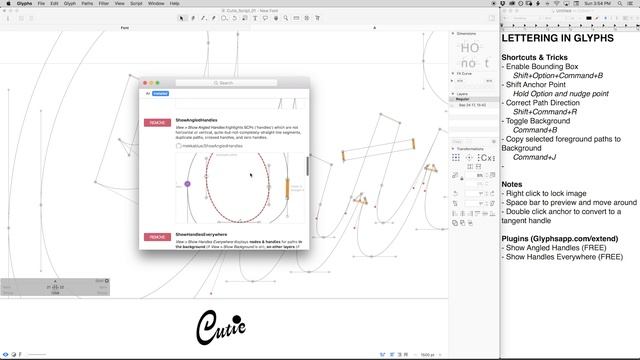Image resolution: width=640 pixels, height=360 pixels.
Task: Open the File menu
Action: coord(41,3)
